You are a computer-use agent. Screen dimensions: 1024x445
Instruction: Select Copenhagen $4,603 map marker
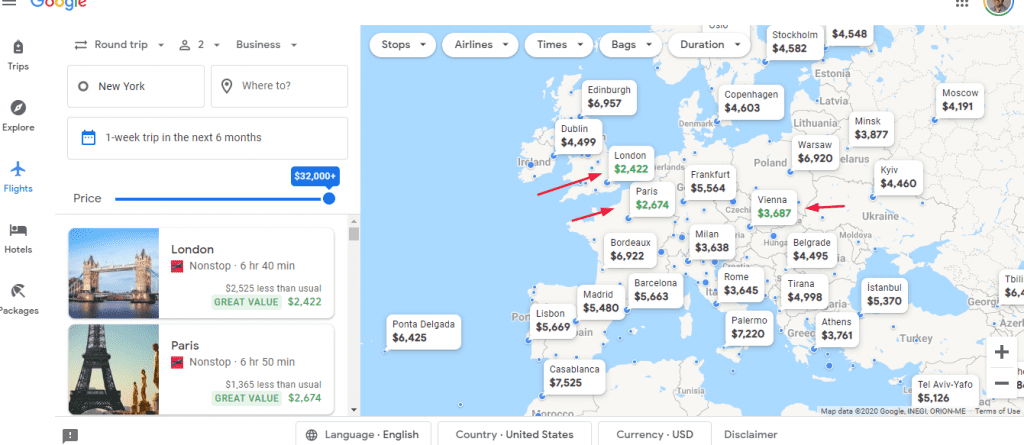tap(751, 102)
